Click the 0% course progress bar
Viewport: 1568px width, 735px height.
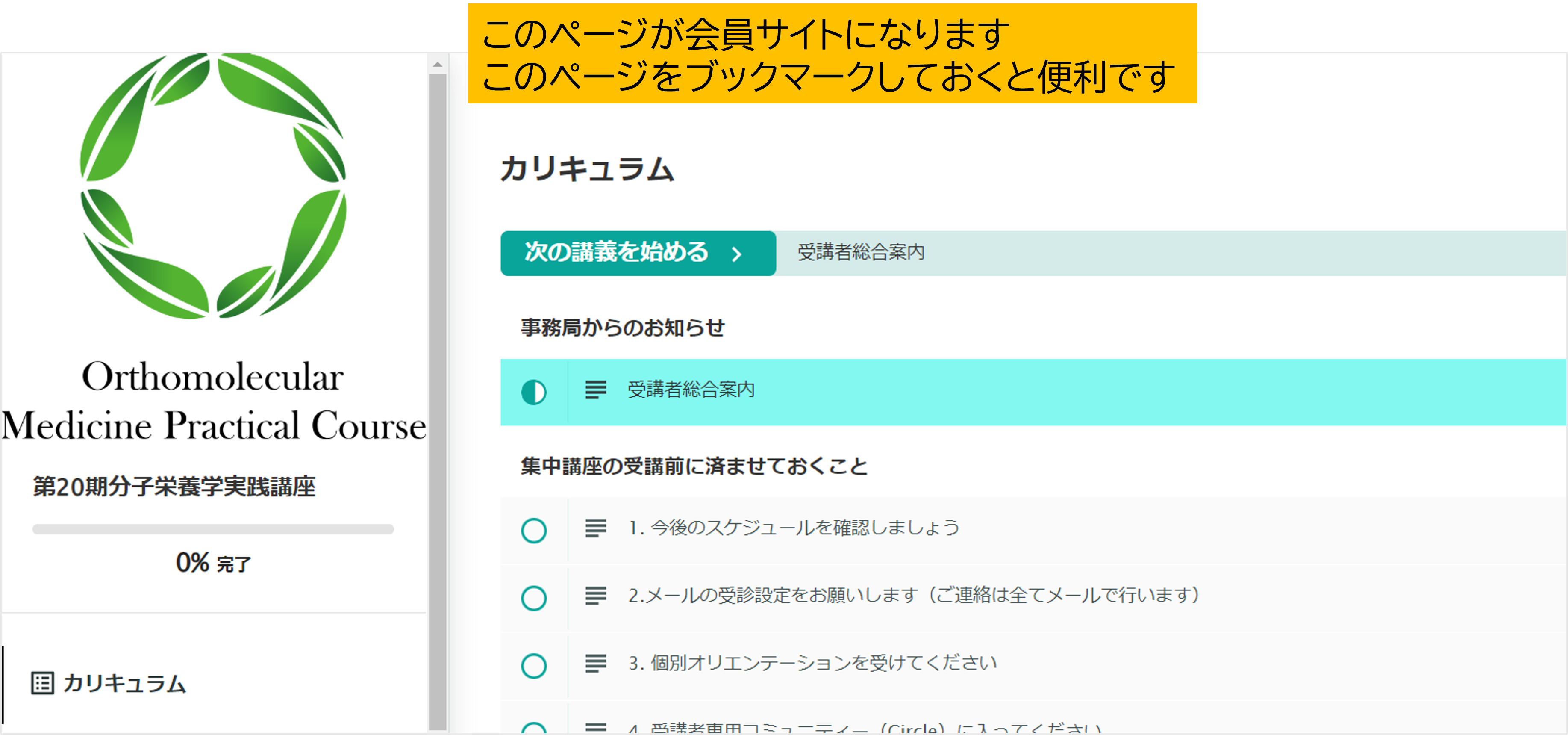213,529
